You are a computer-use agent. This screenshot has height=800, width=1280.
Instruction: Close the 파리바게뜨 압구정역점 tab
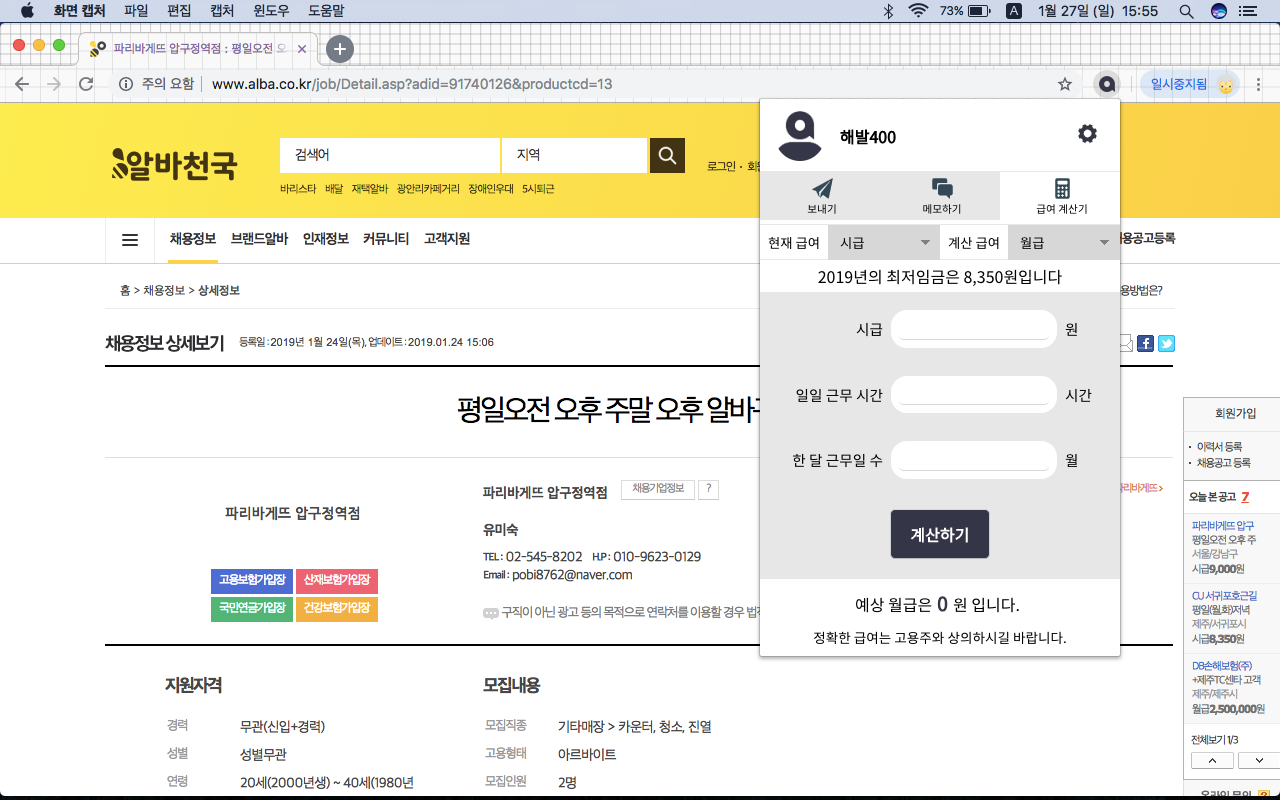point(302,48)
